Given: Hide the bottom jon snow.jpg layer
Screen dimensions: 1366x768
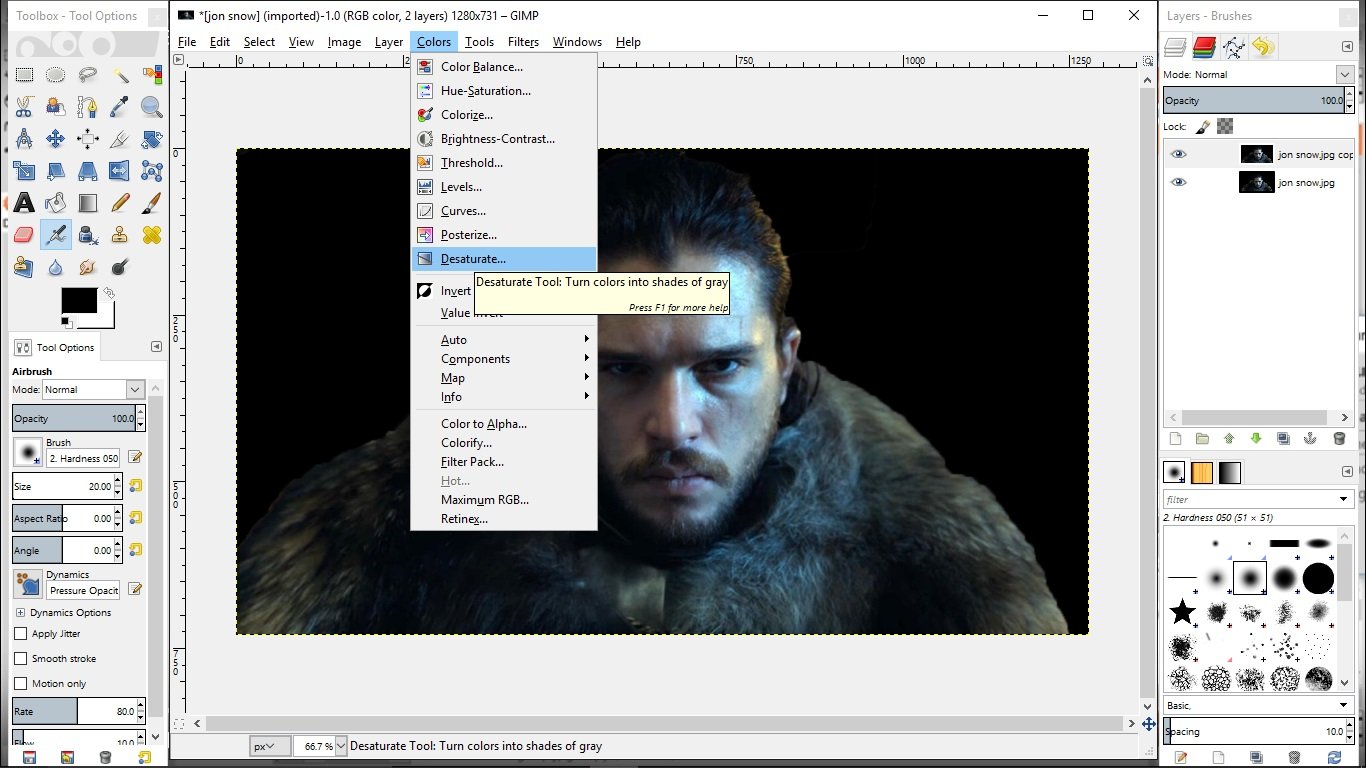Looking at the screenshot, I should click(x=1179, y=182).
